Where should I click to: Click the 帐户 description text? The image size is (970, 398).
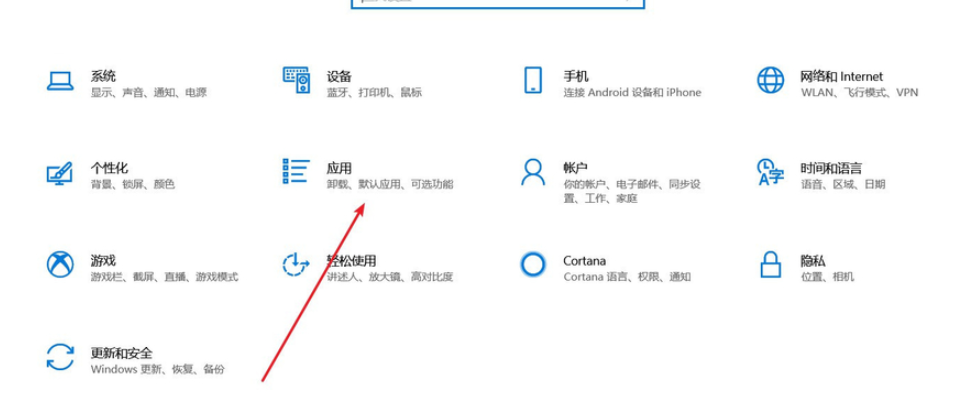[x=632, y=191]
